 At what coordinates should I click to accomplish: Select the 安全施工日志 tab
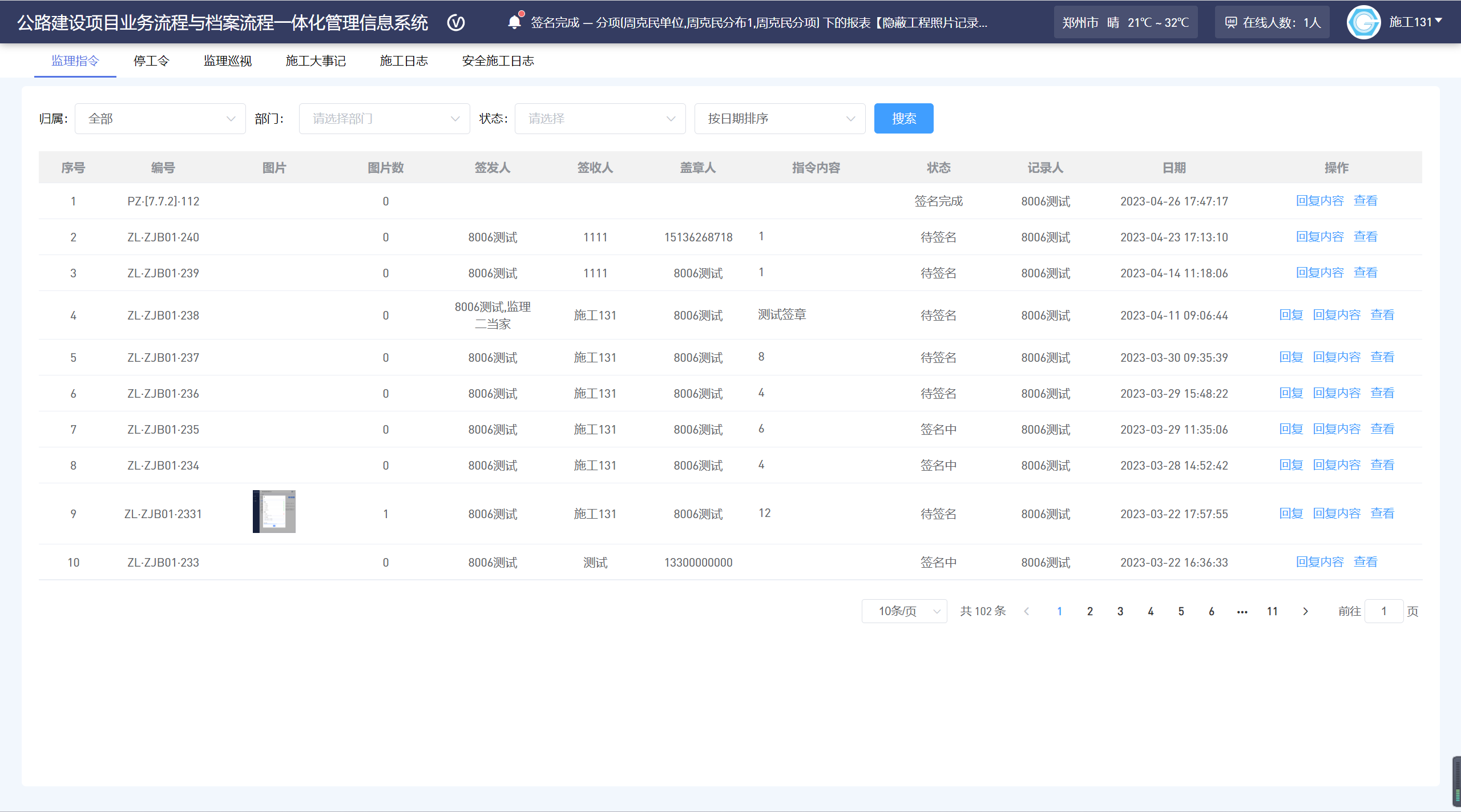pos(498,60)
